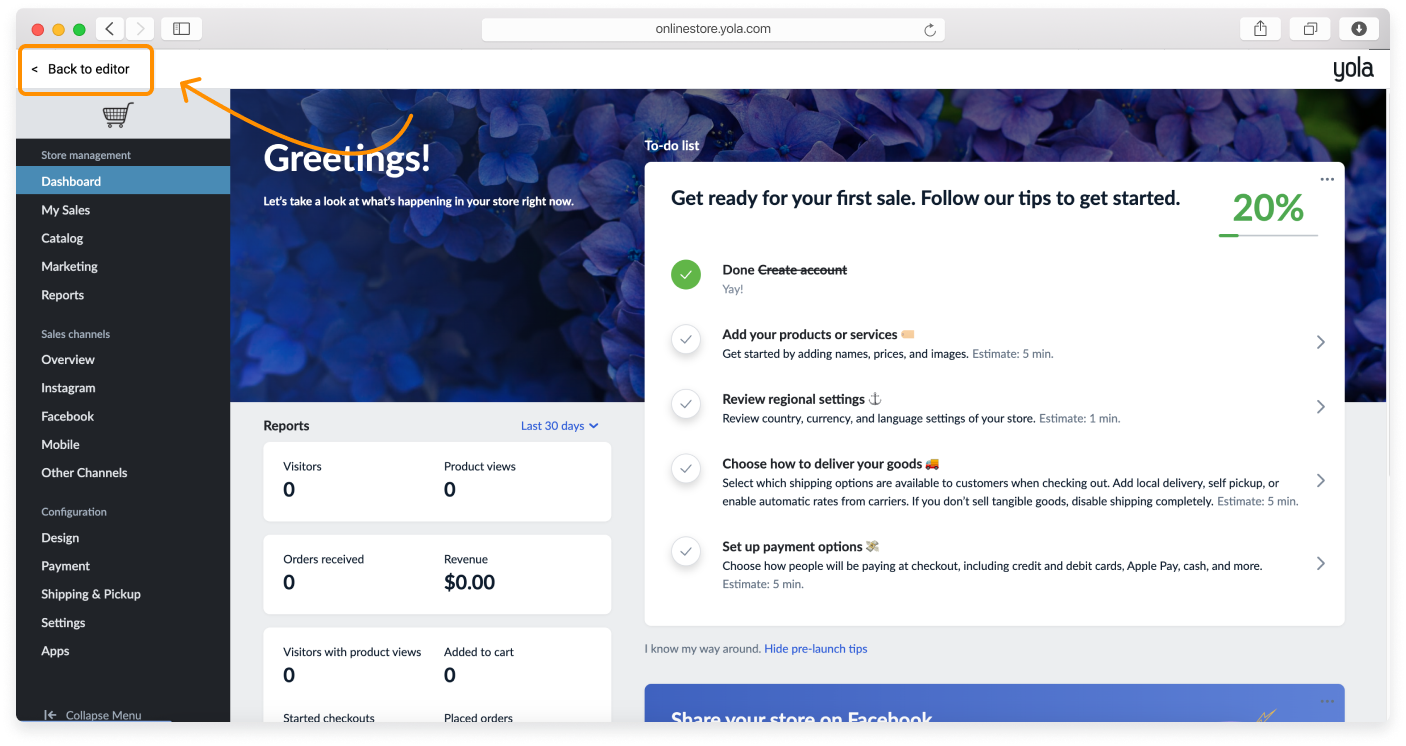Open the Instagram sales channel
The image size is (1406, 746).
(68, 387)
